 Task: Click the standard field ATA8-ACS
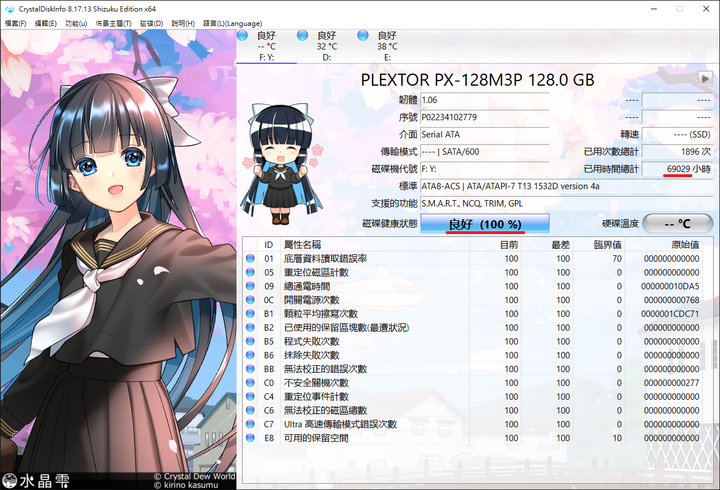[567, 186]
